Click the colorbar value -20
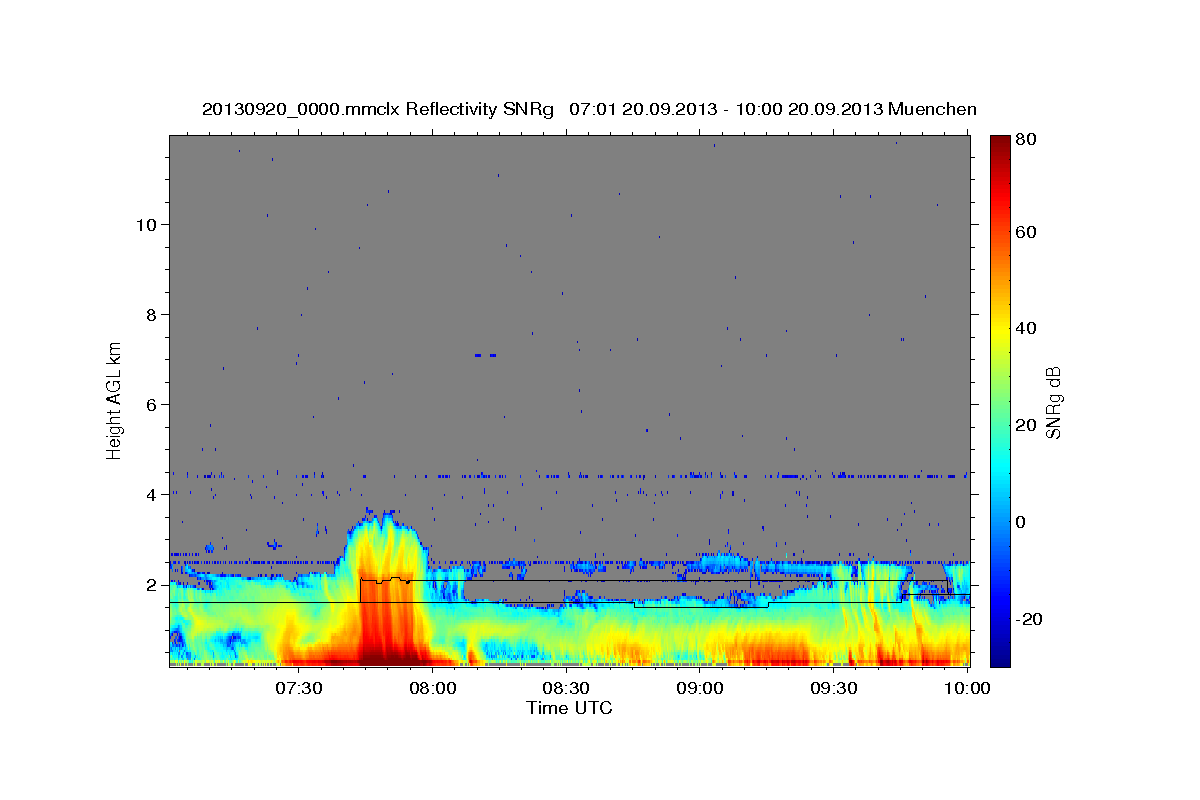 tap(1028, 619)
